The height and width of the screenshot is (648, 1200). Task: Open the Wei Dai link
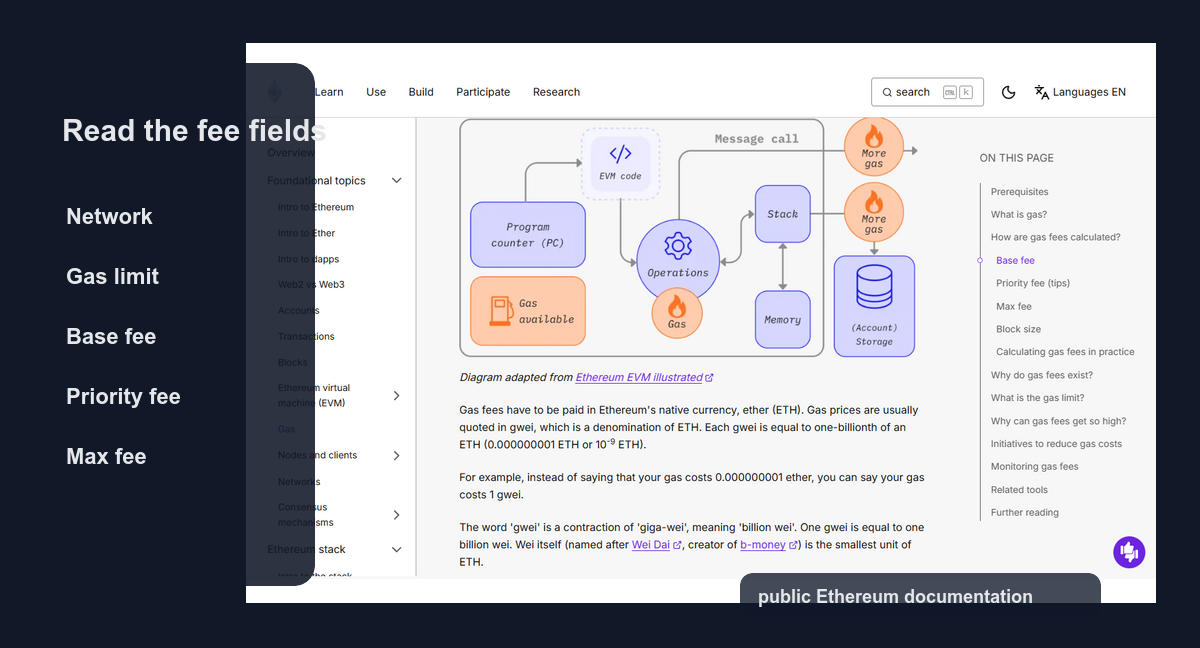651,545
